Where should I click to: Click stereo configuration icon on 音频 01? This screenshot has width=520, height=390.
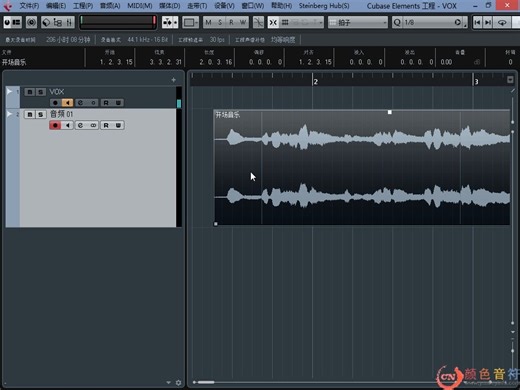(x=93, y=125)
